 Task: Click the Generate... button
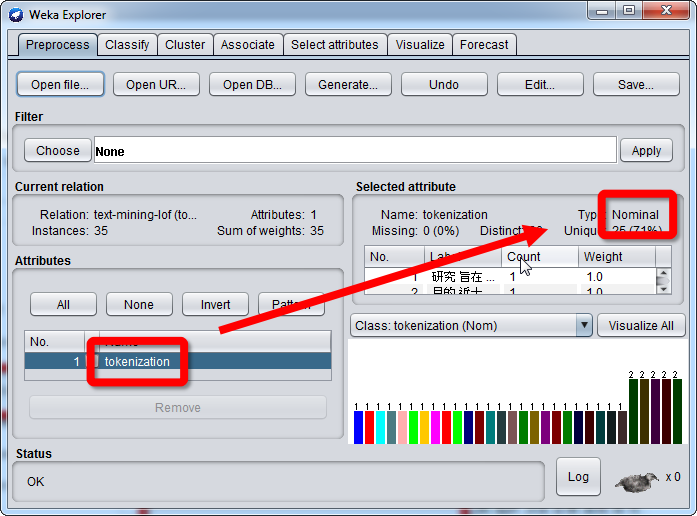tap(348, 84)
